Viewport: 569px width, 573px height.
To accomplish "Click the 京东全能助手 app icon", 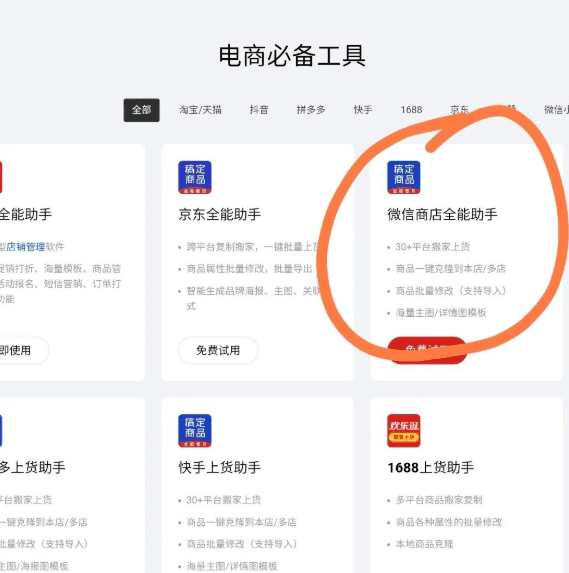I will pos(195,177).
